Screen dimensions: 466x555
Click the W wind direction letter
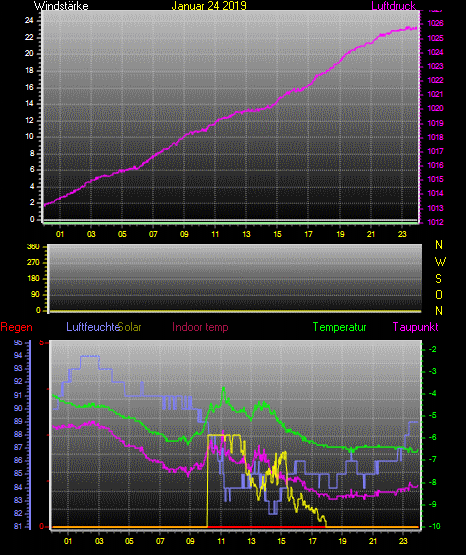(440, 262)
